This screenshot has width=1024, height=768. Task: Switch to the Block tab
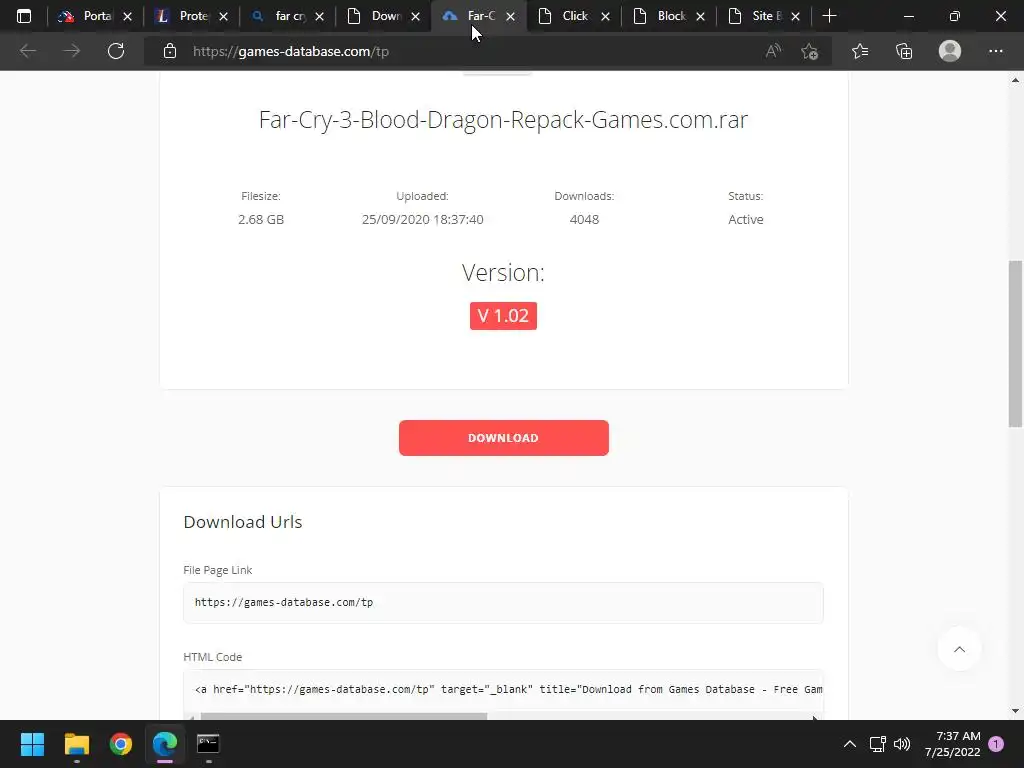click(x=660, y=16)
